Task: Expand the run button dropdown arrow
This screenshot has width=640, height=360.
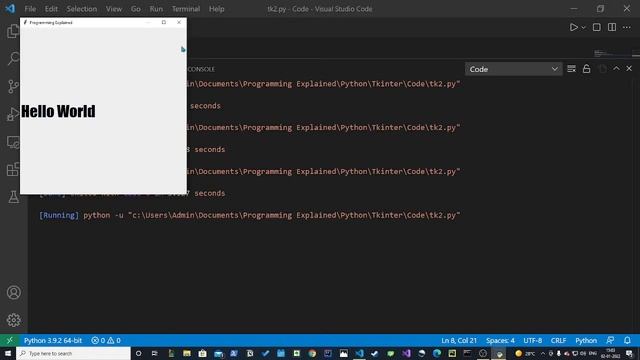Action: (x=584, y=27)
